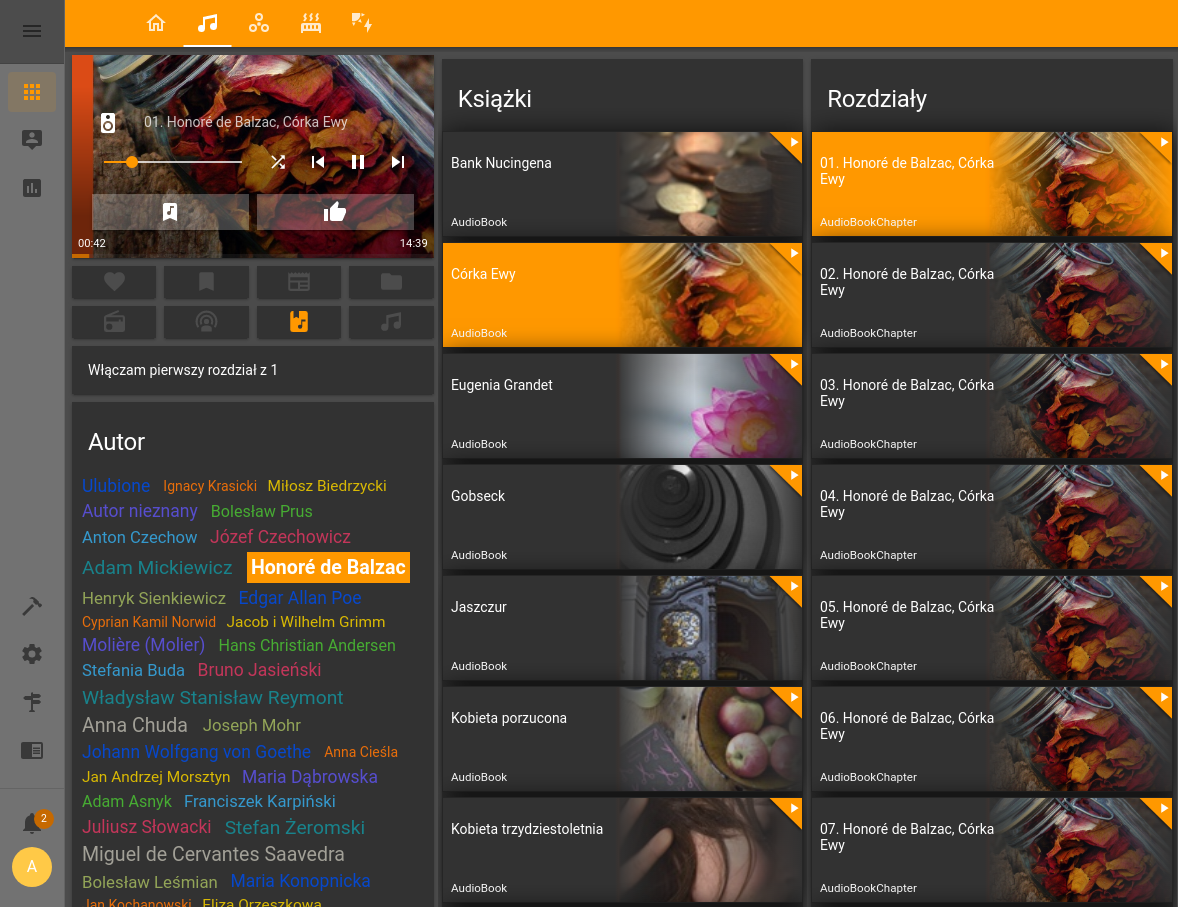Skip to the next track
1178x907 pixels.
coord(398,162)
